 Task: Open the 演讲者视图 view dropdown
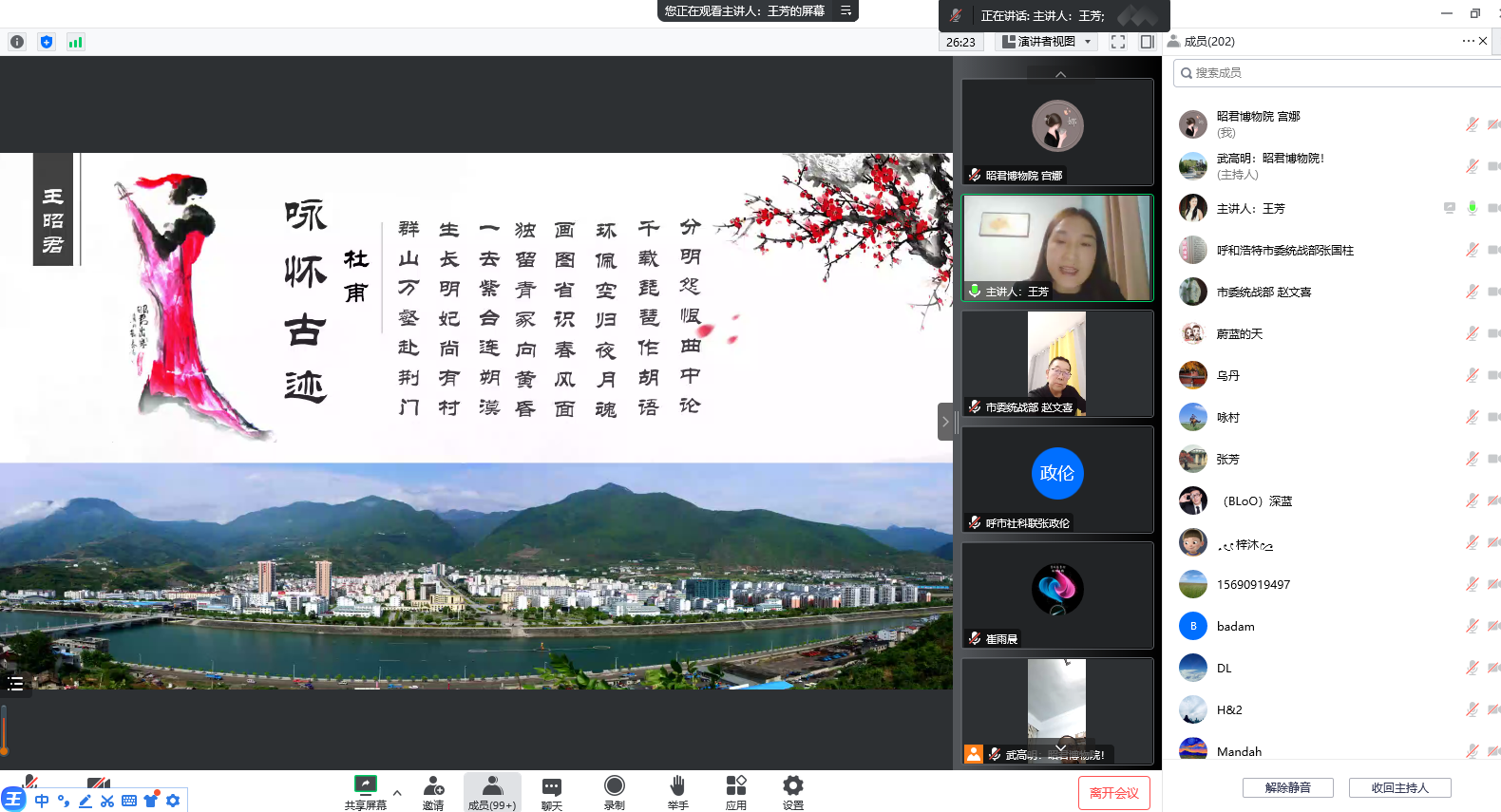(x=1047, y=42)
